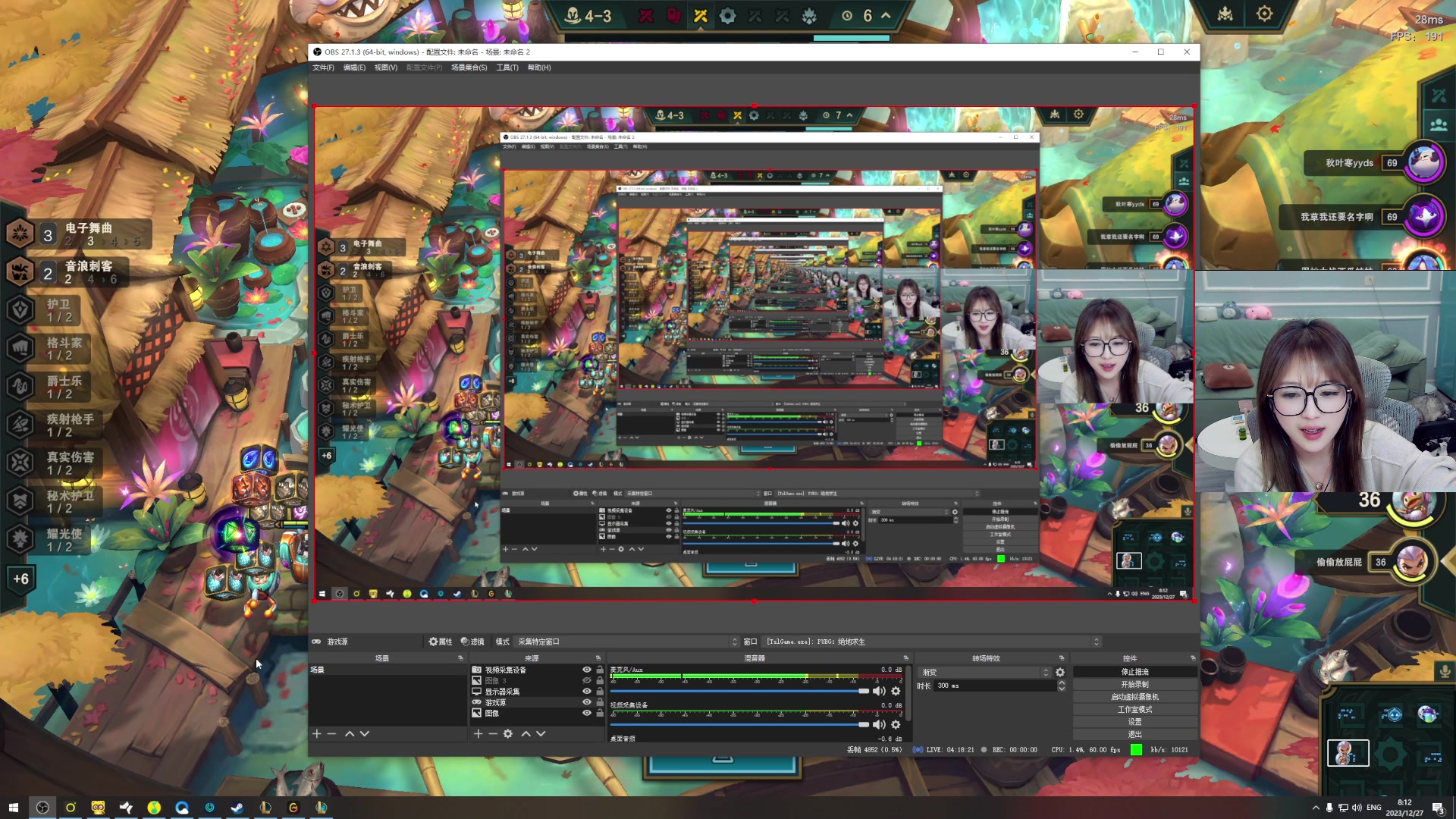This screenshot has height=819, width=1456.
Task: Open 编辑(E) menu
Action: tap(354, 67)
